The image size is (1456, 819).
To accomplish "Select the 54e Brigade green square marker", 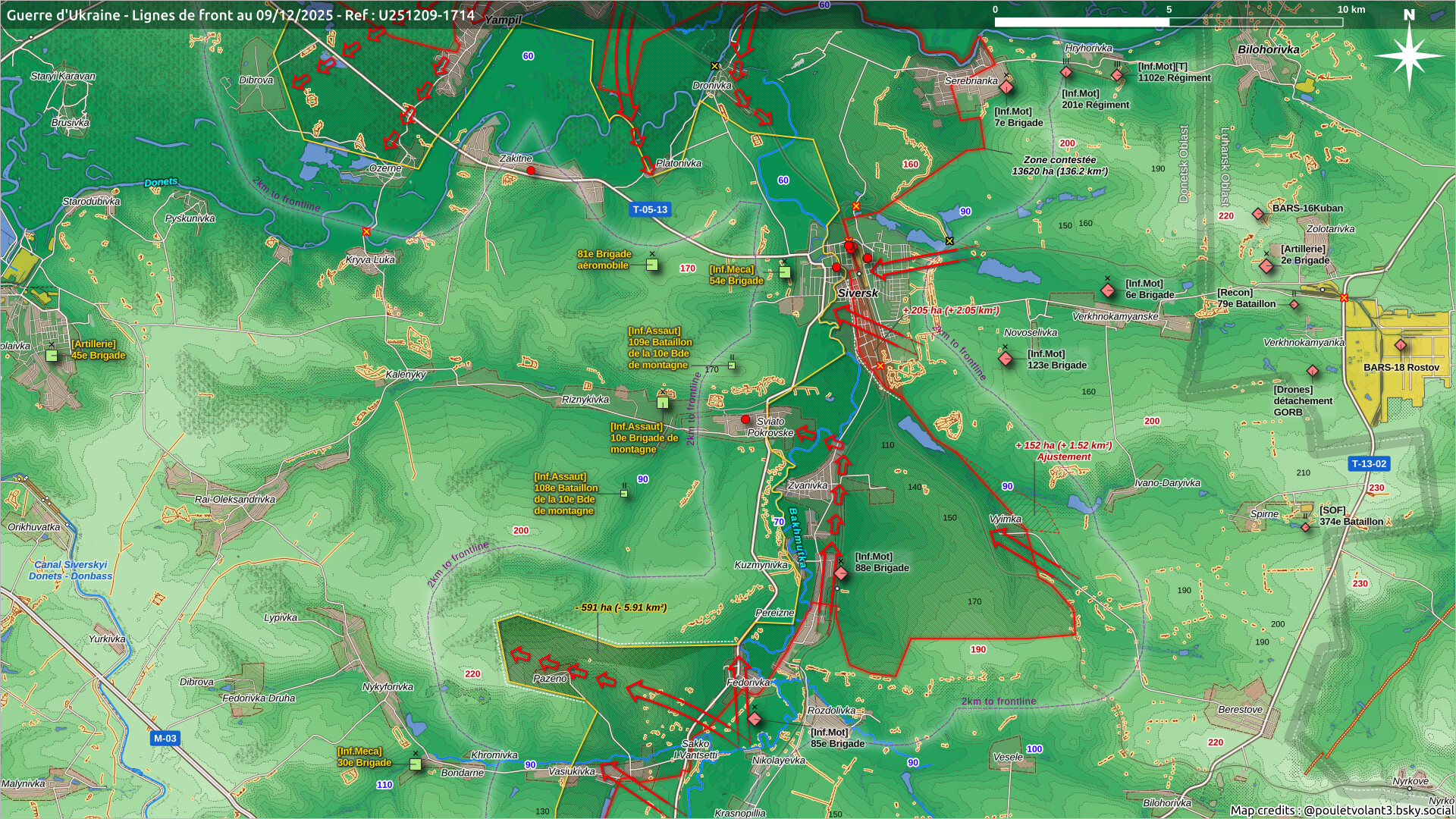I will pos(785,272).
